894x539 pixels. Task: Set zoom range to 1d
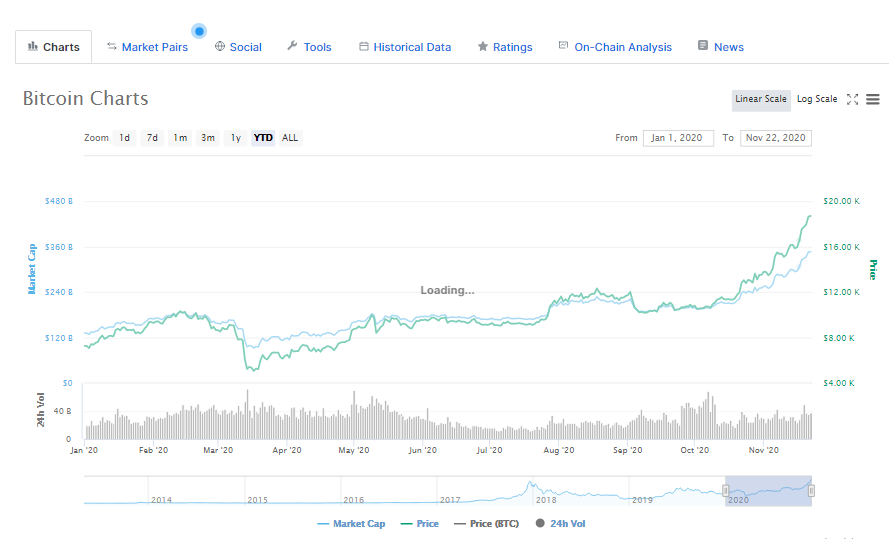[124, 138]
